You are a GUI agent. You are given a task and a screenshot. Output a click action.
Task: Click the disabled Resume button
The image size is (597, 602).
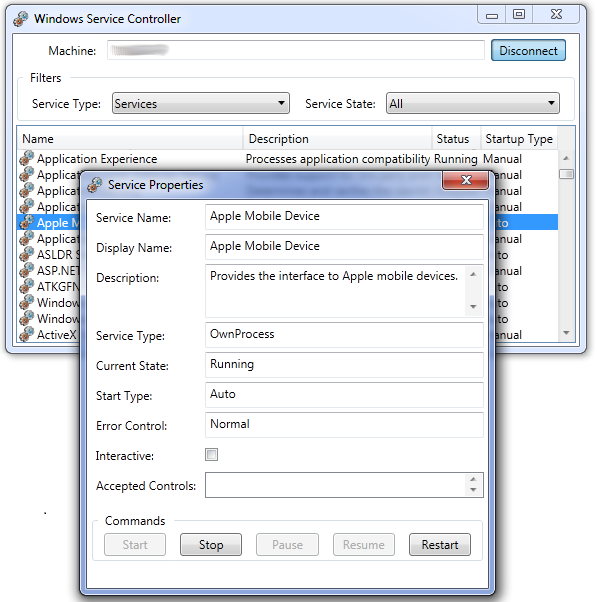click(x=364, y=544)
